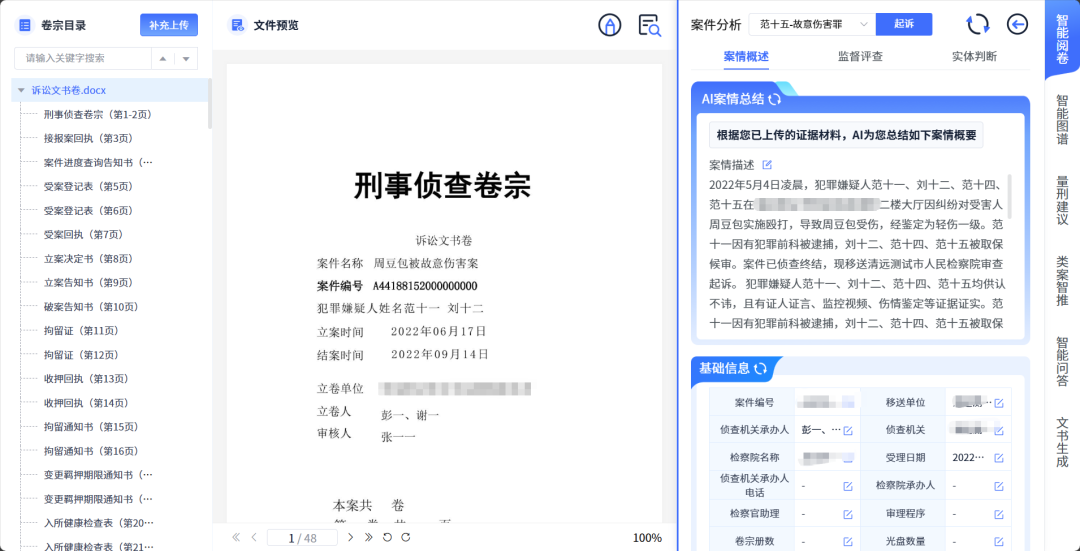1080x551 pixels.
Task: Collapse the 诉讼文书卷.docx tree node
Action: click(x=20, y=90)
